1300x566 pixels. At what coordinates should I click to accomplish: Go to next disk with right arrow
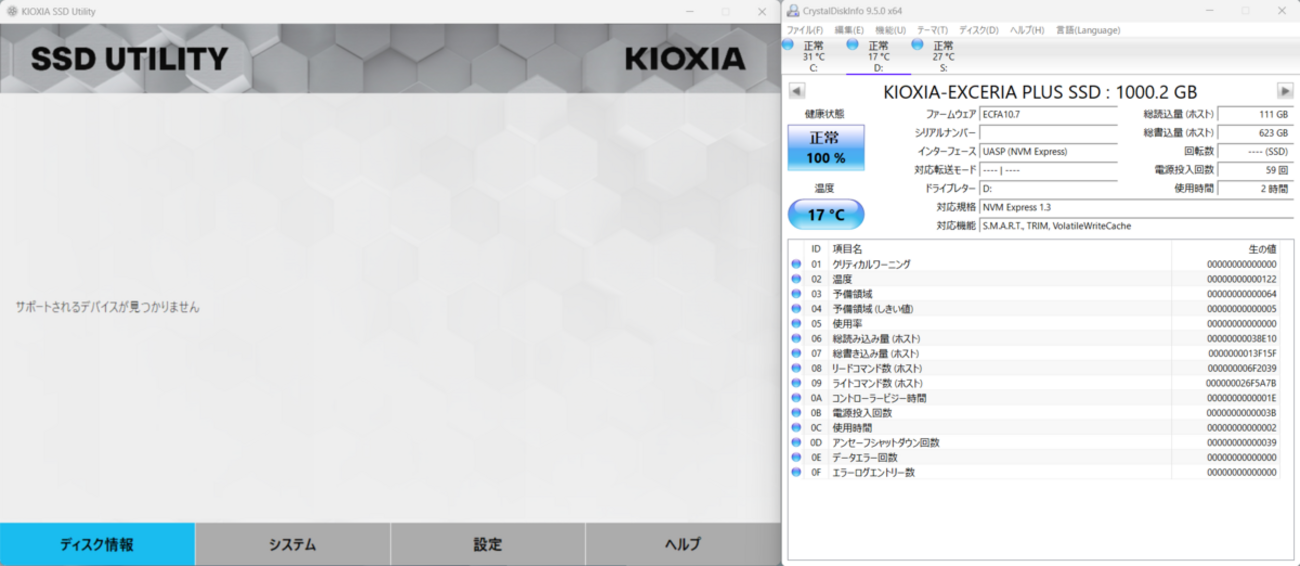1285,92
